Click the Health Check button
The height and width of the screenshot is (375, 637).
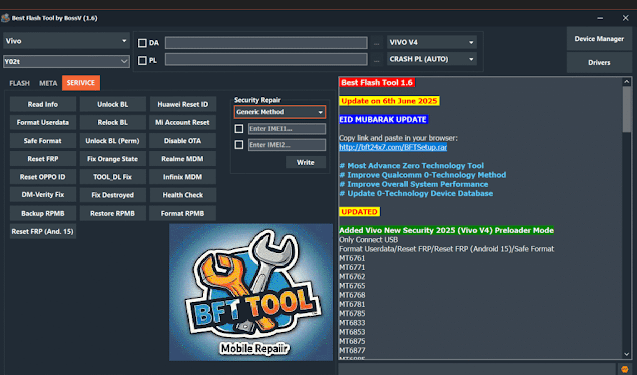pyautogui.click(x=182, y=195)
